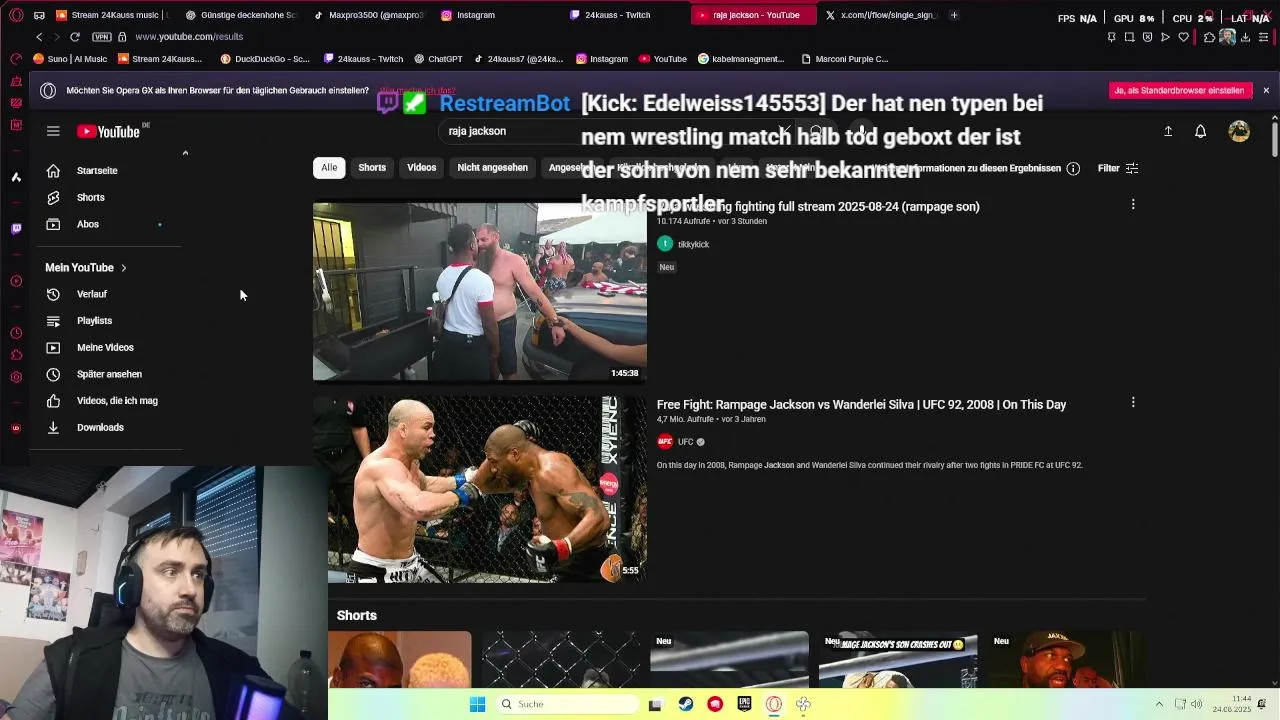Open Marconi Purple bookmark
Screen dimensions: 1280x720
tap(844, 59)
